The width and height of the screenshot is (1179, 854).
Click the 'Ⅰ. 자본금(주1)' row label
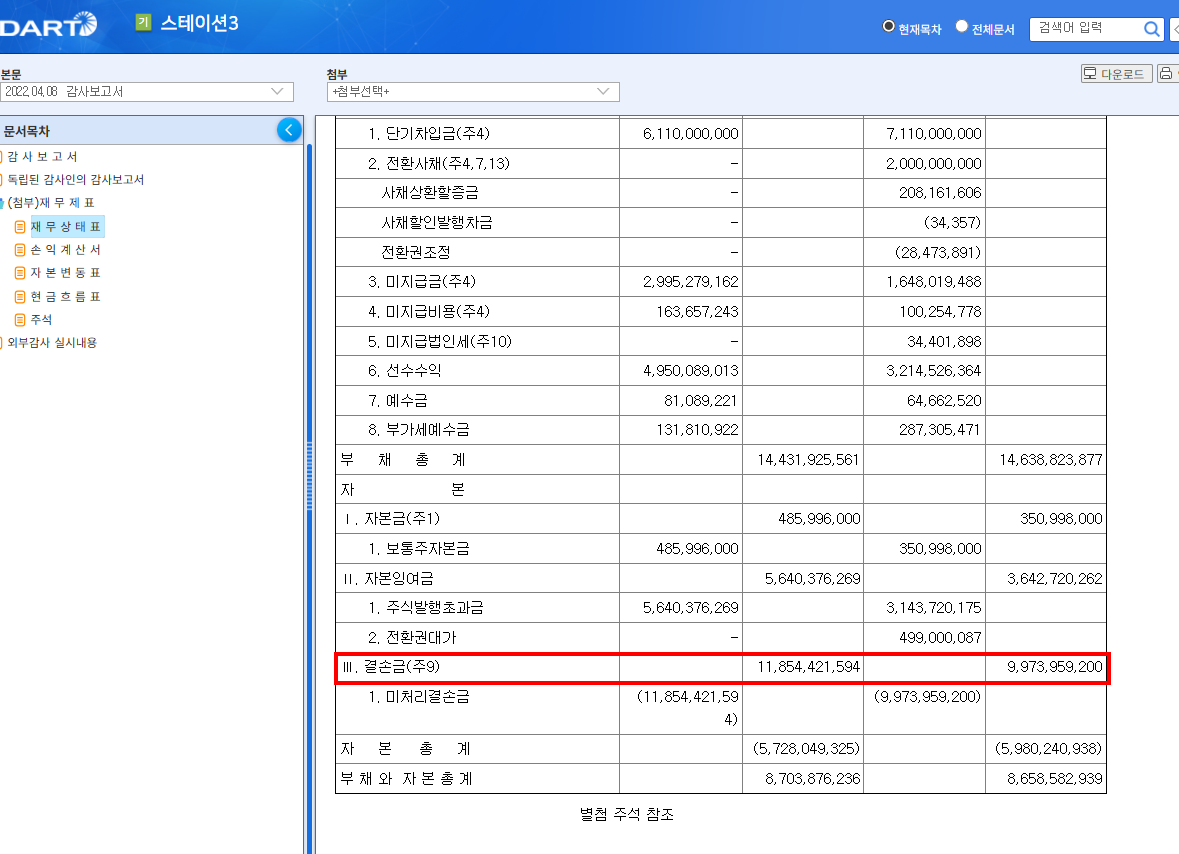pyautogui.click(x=392, y=519)
